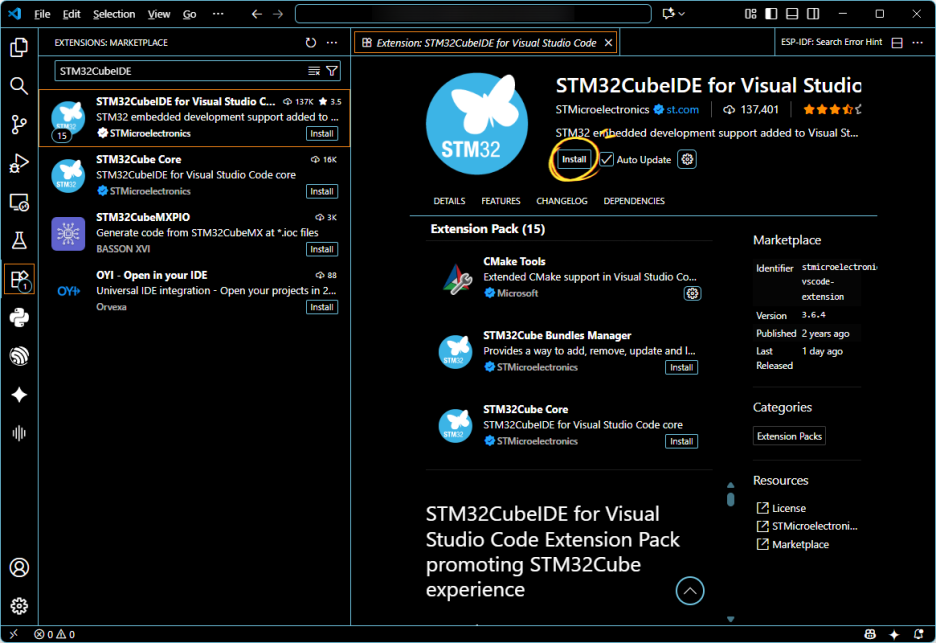Install STM32Cube Core from extension pack
This screenshot has height=643, width=936.
coord(681,442)
